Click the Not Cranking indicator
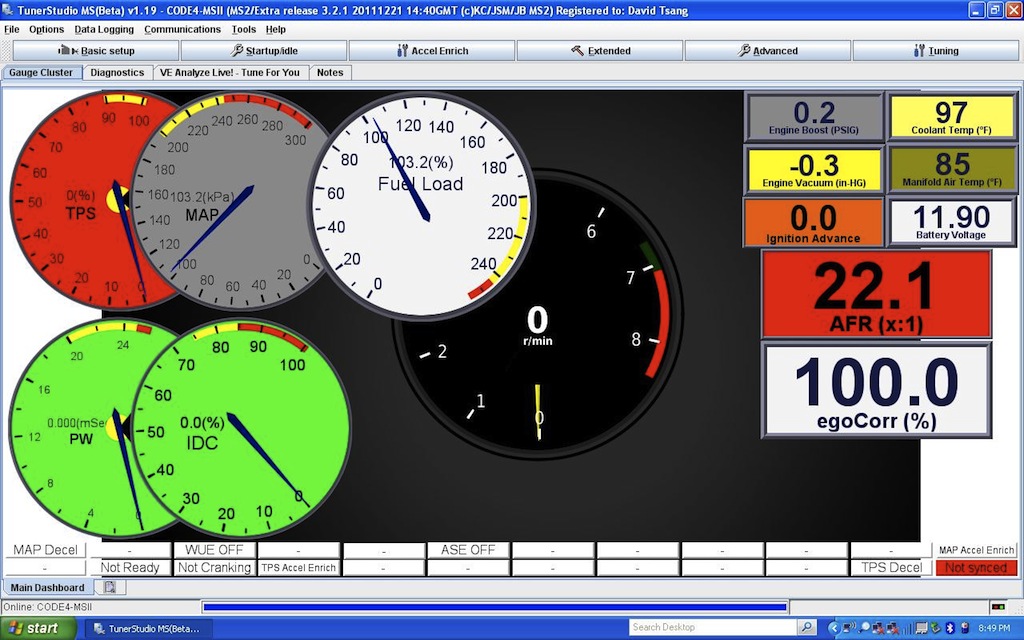The height and width of the screenshot is (640, 1024). (214, 568)
